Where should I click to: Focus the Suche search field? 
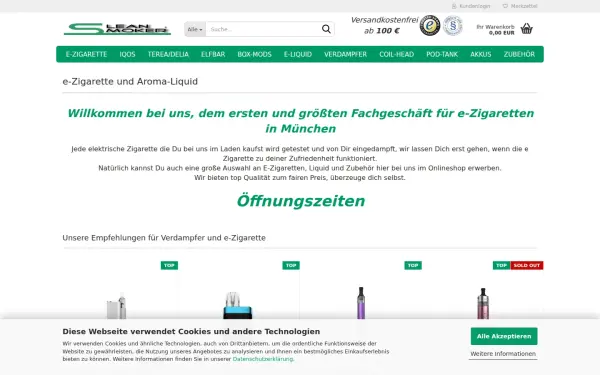click(x=263, y=29)
